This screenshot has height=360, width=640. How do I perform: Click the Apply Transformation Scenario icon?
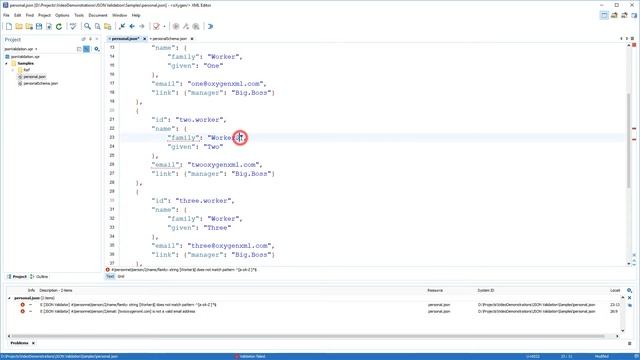tap(176, 27)
